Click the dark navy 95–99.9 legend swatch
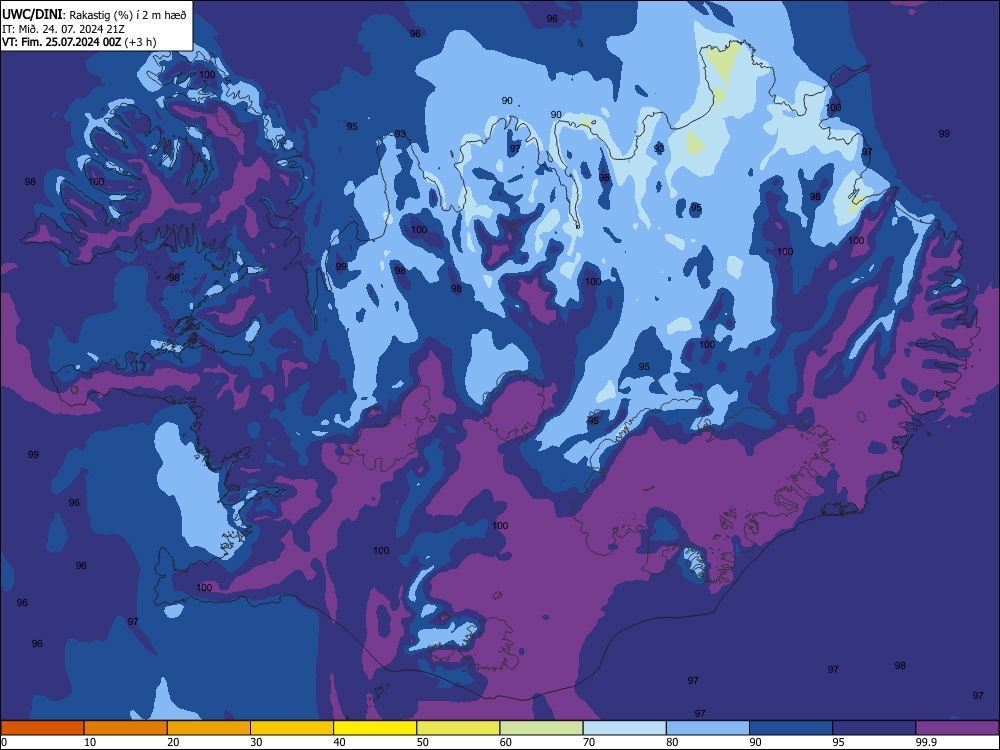This screenshot has width=1000, height=750. (874, 728)
